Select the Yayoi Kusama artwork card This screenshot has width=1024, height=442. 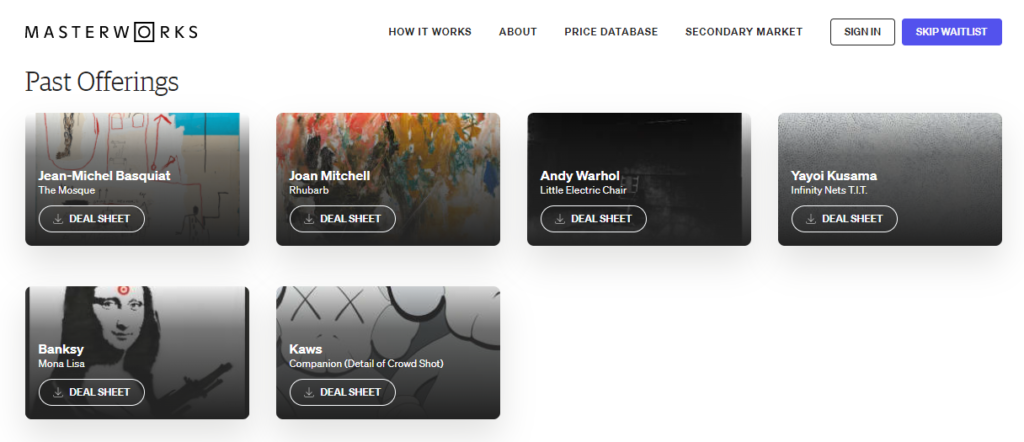point(889,179)
